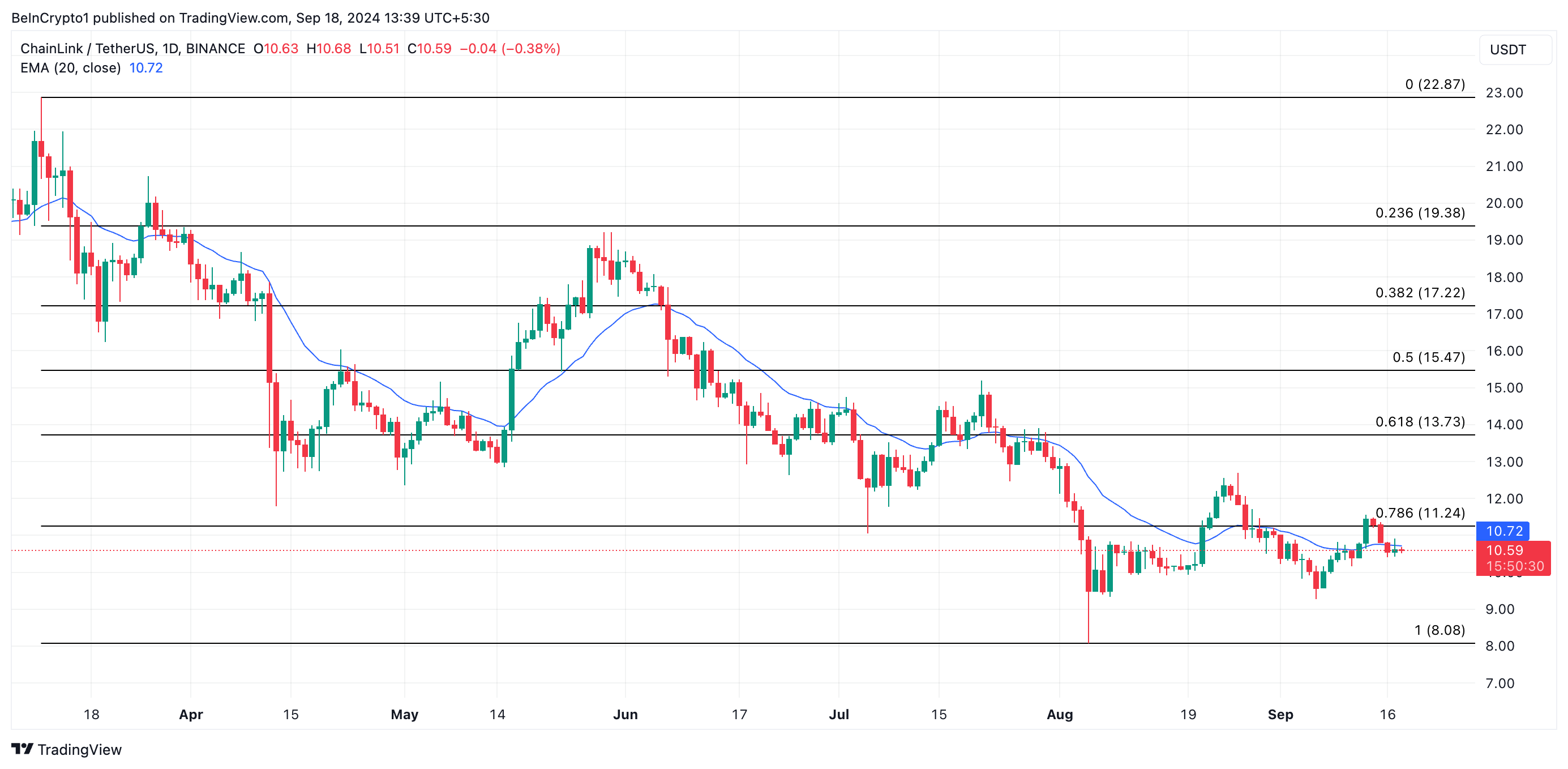Click the Aug date on time axis
The width and height of the screenshot is (1568, 769).
pyautogui.click(x=1059, y=714)
